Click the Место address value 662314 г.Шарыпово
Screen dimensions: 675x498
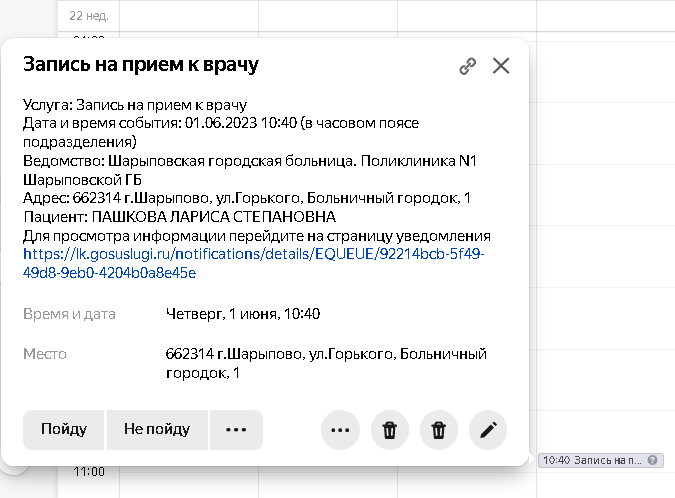click(x=326, y=363)
